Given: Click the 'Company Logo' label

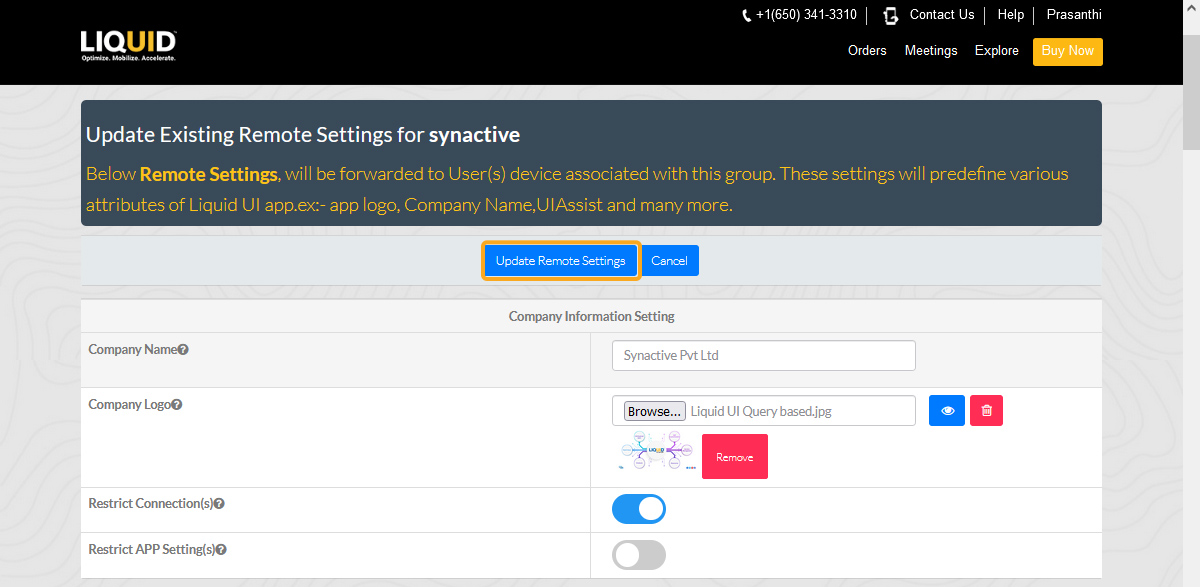Looking at the screenshot, I should [x=129, y=405].
